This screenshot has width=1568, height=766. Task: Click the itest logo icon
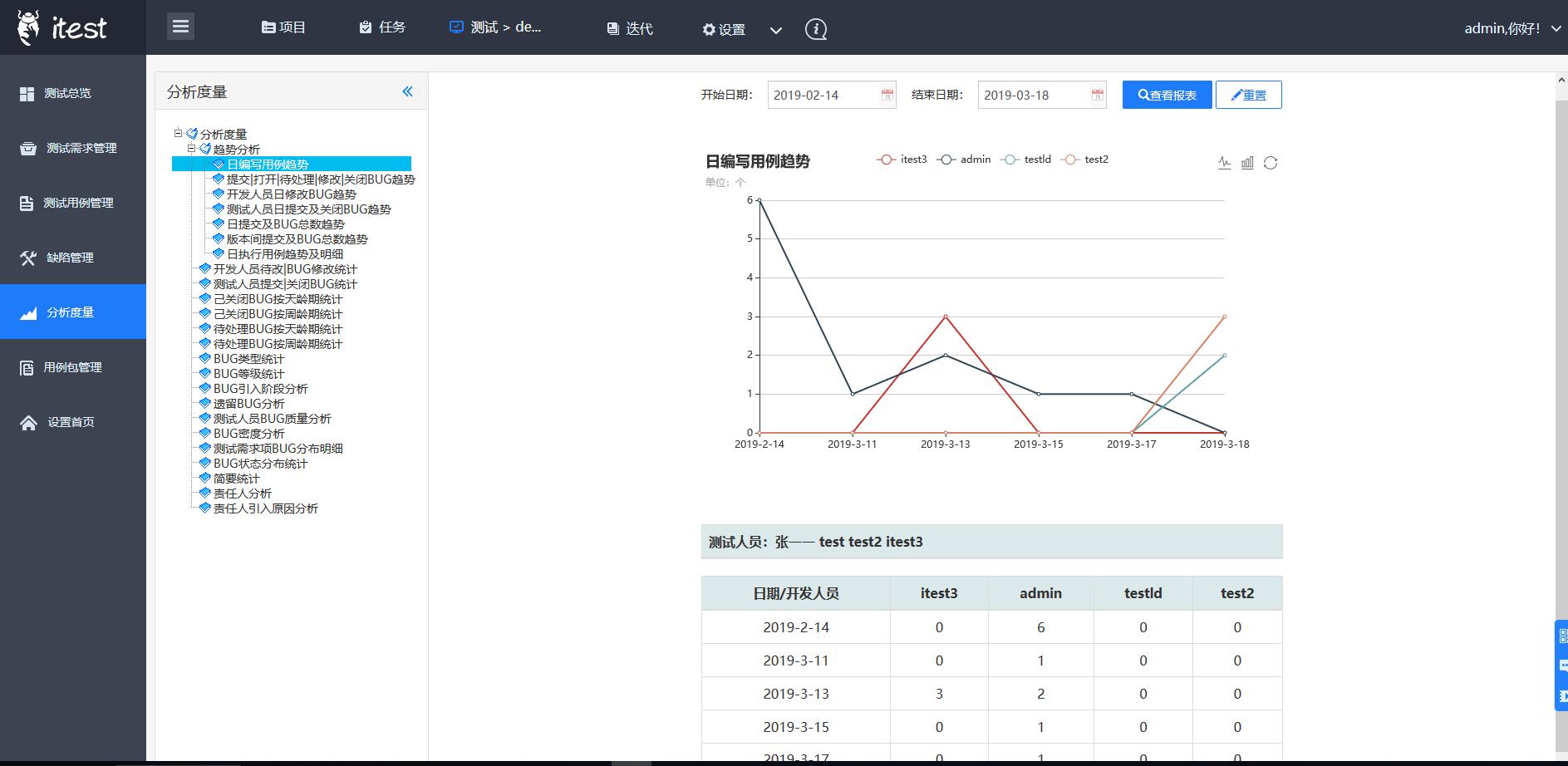click(x=28, y=27)
